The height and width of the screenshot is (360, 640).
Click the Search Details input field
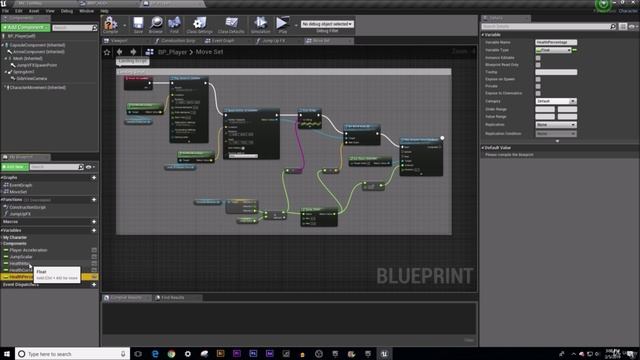546,27
